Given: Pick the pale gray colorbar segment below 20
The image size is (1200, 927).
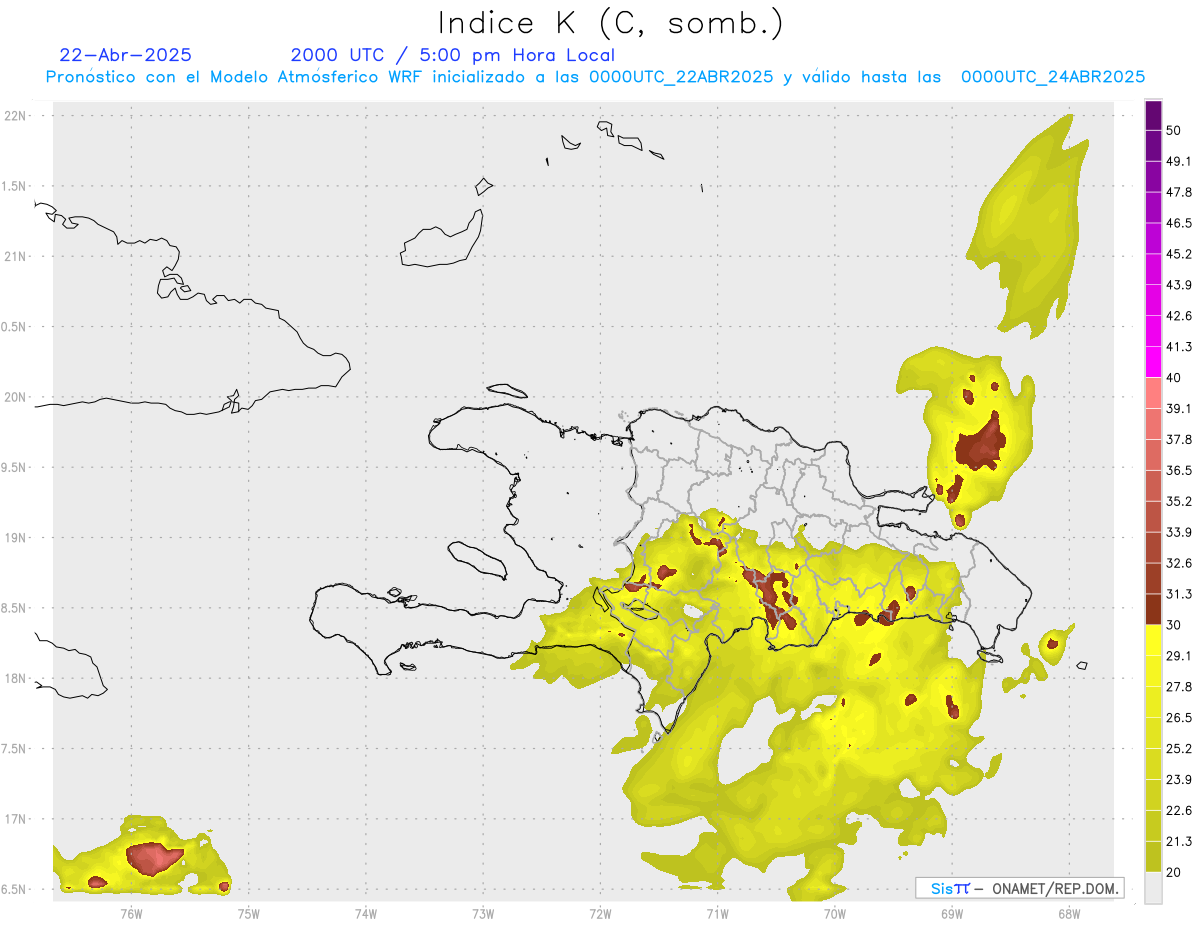Looking at the screenshot, I should click(x=1153, y=888).
